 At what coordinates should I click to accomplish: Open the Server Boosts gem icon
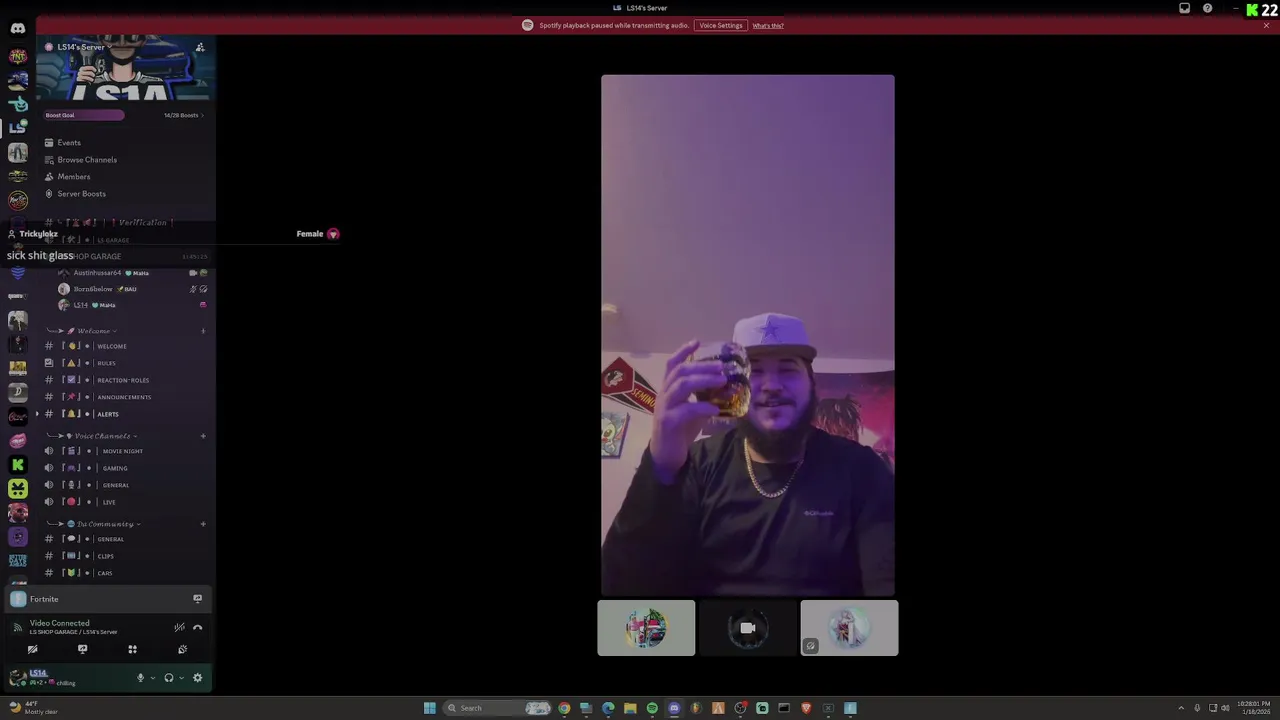tap(49, 194)
